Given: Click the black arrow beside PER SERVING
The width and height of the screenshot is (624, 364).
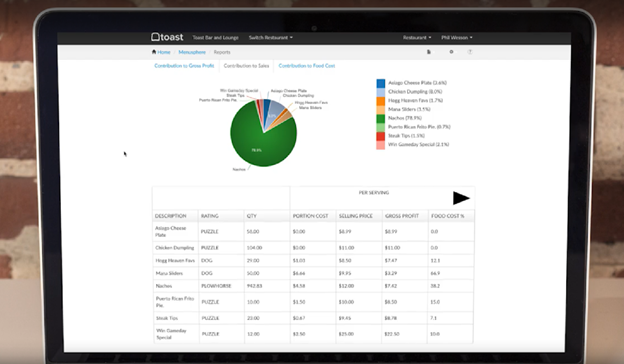Looking at the screenshot, I should click(461, 198).
